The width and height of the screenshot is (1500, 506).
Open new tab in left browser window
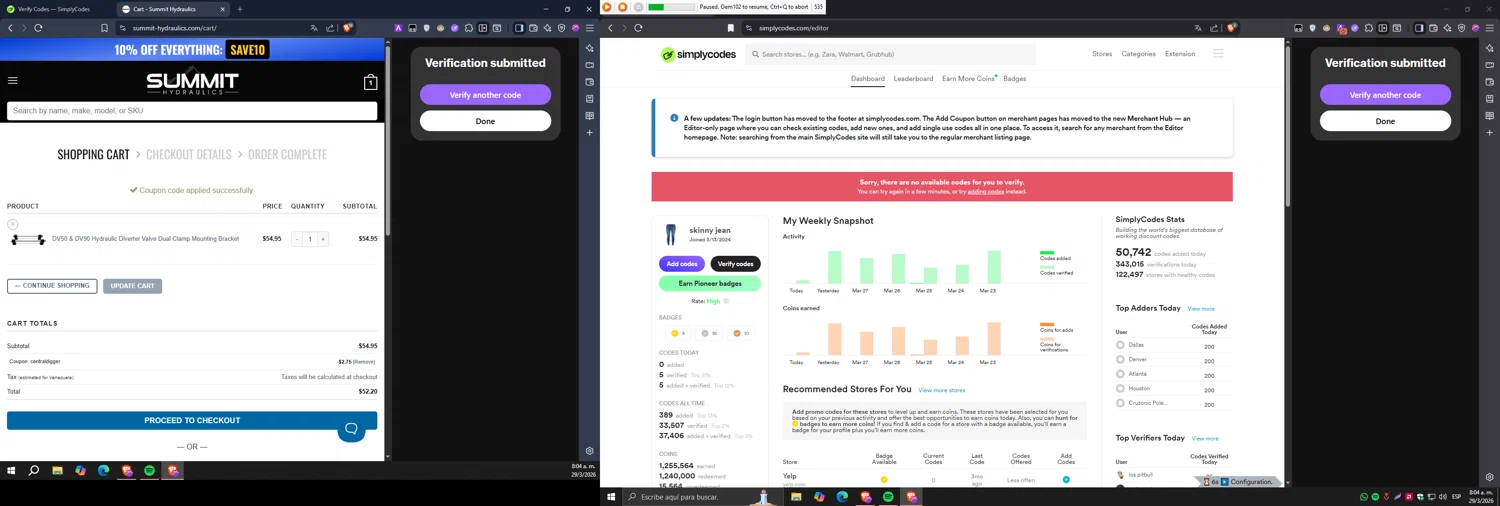(x=239, y=9)
